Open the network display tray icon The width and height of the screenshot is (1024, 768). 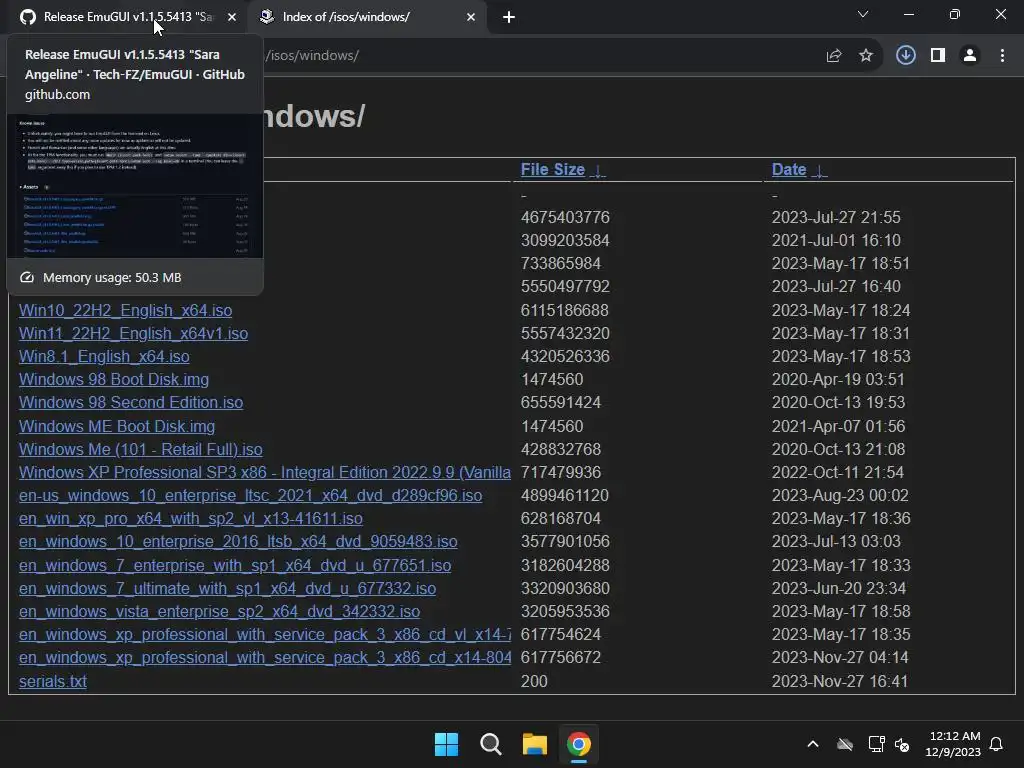(x=876, y=744)
